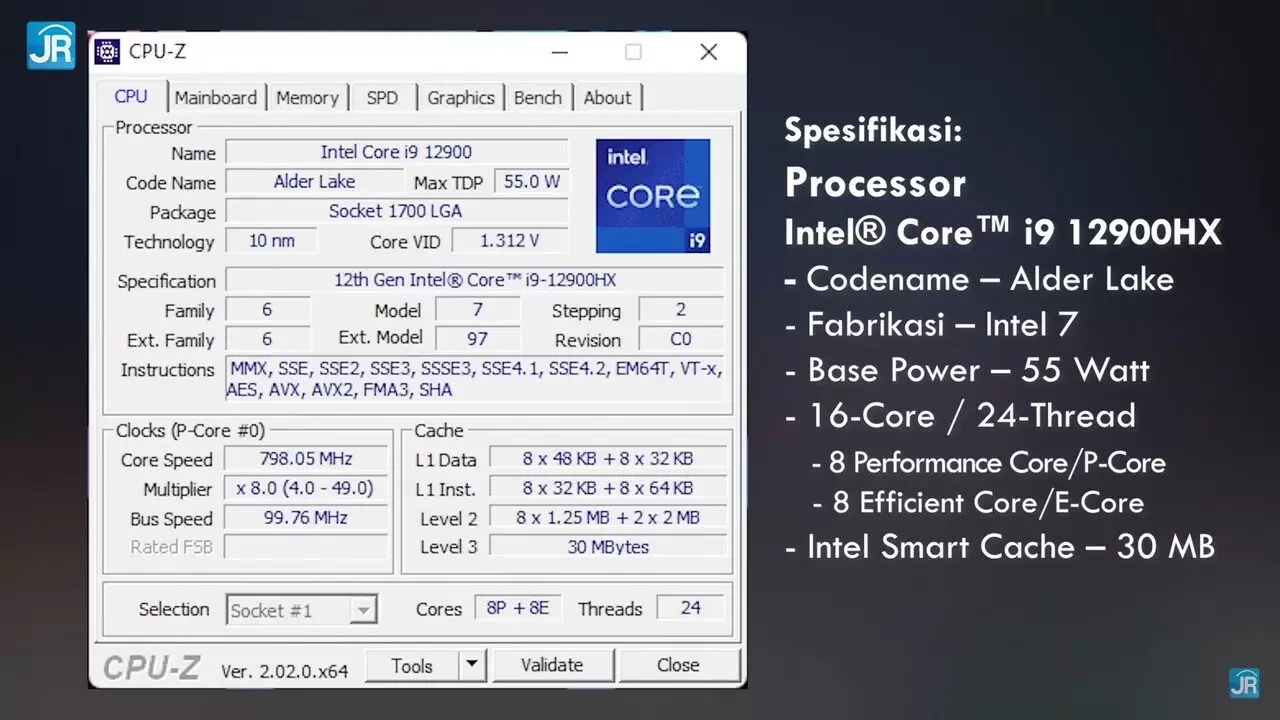Click the Rated FSB field
The image size is (1280, 720).
[x=306, y=546]
